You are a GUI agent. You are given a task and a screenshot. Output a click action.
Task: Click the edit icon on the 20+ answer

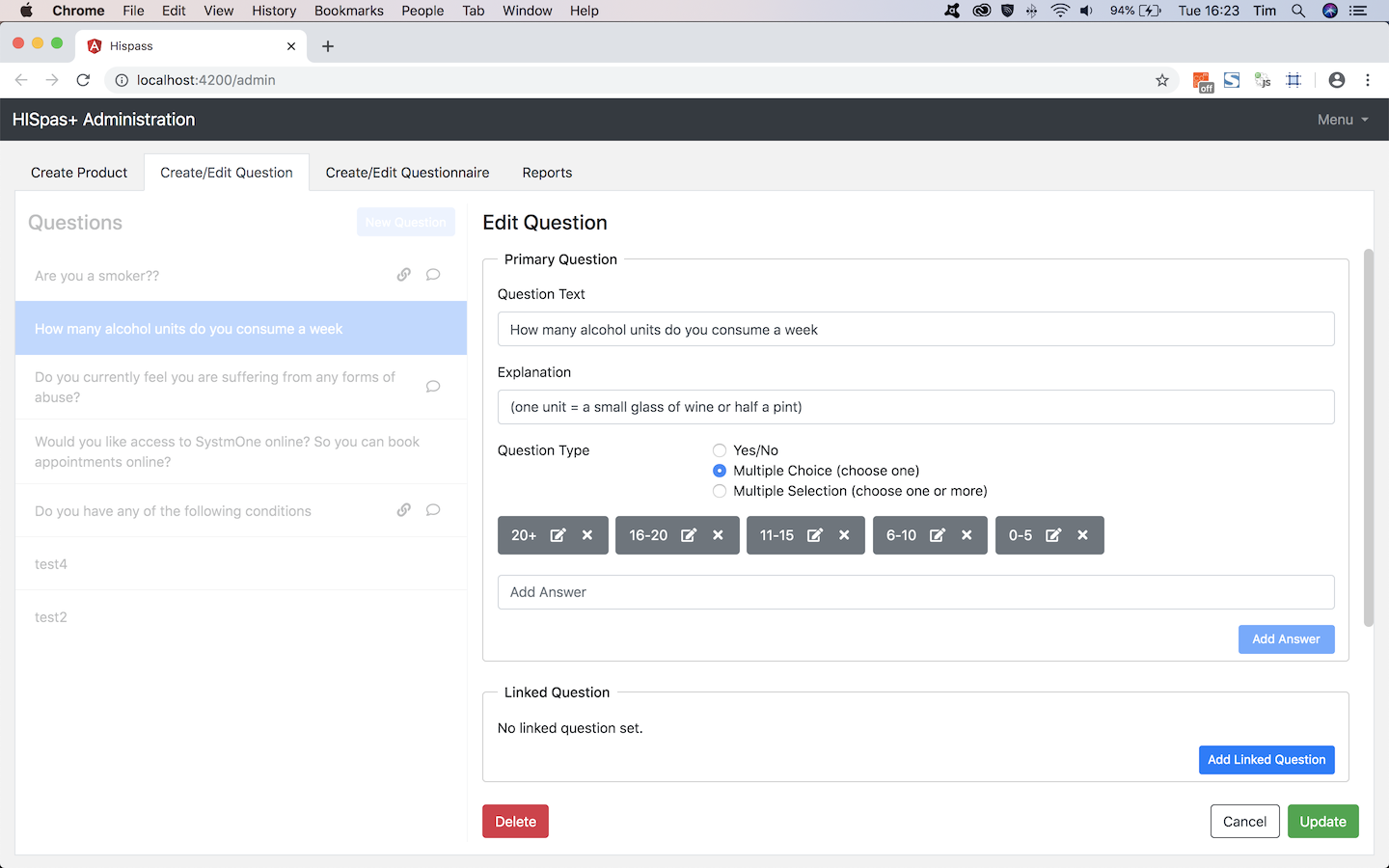pos(558,535)
